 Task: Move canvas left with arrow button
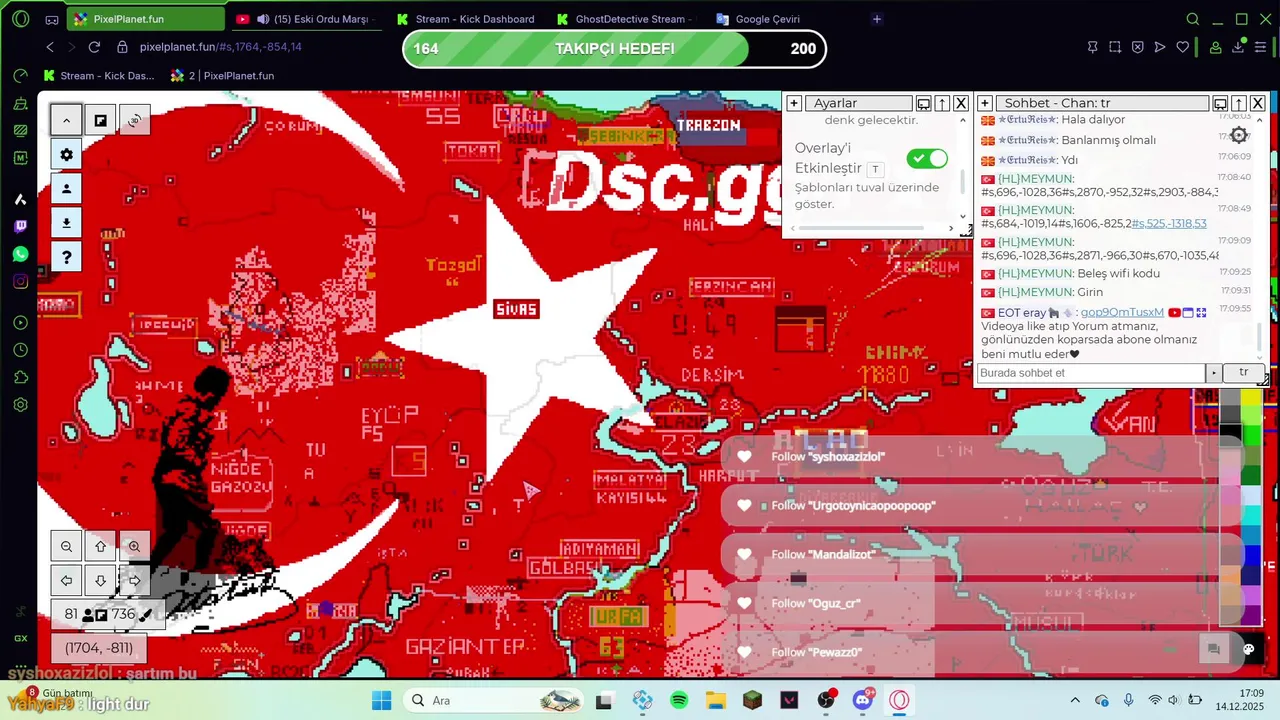pos(66,581)
